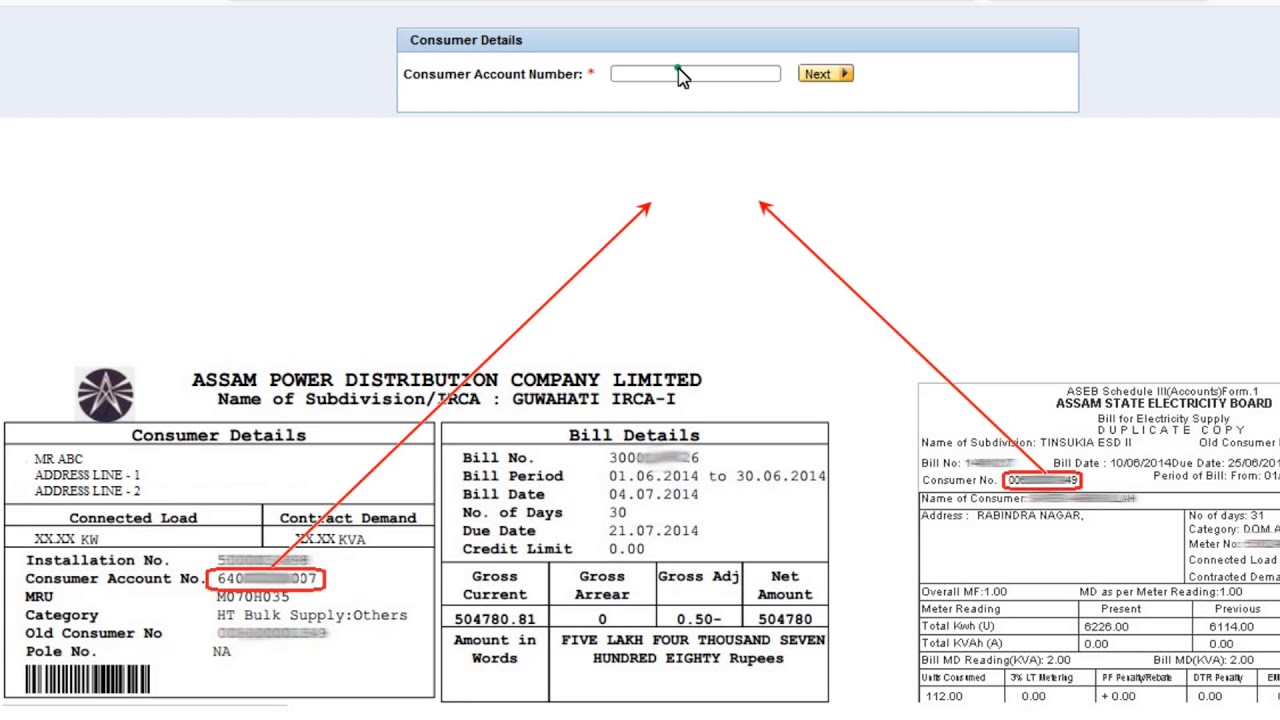Click the amount in words FIVE LAKH FOUR THOUSAND

pos(693,640)
